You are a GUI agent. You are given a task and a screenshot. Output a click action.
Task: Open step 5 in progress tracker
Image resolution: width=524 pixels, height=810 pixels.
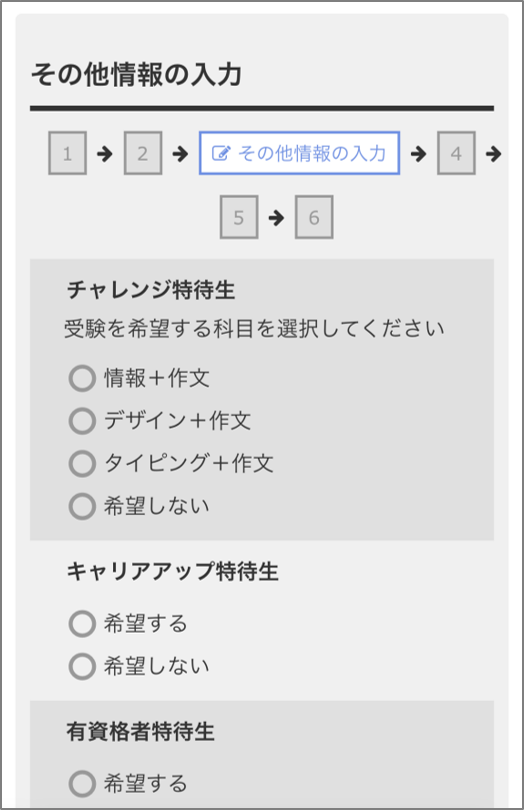click(x=239, y=217)
